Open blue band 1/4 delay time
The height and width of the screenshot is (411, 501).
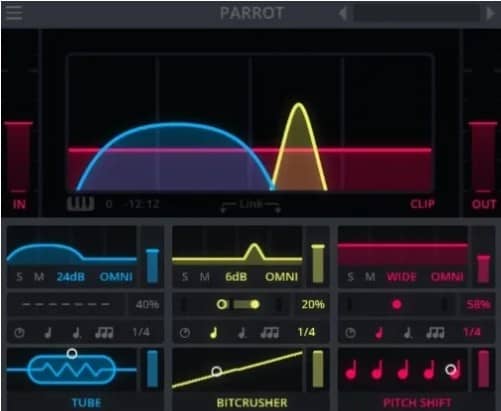pyautogui.click(x=141, y=332)
